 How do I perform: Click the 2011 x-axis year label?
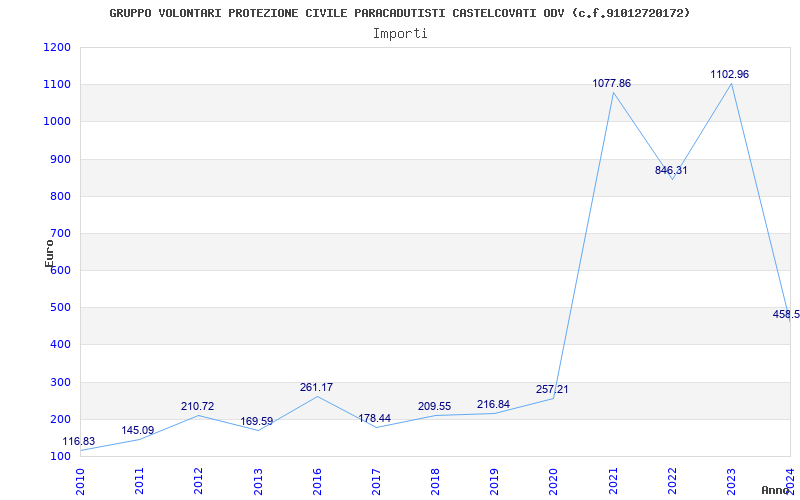click(x=139, y=481)
